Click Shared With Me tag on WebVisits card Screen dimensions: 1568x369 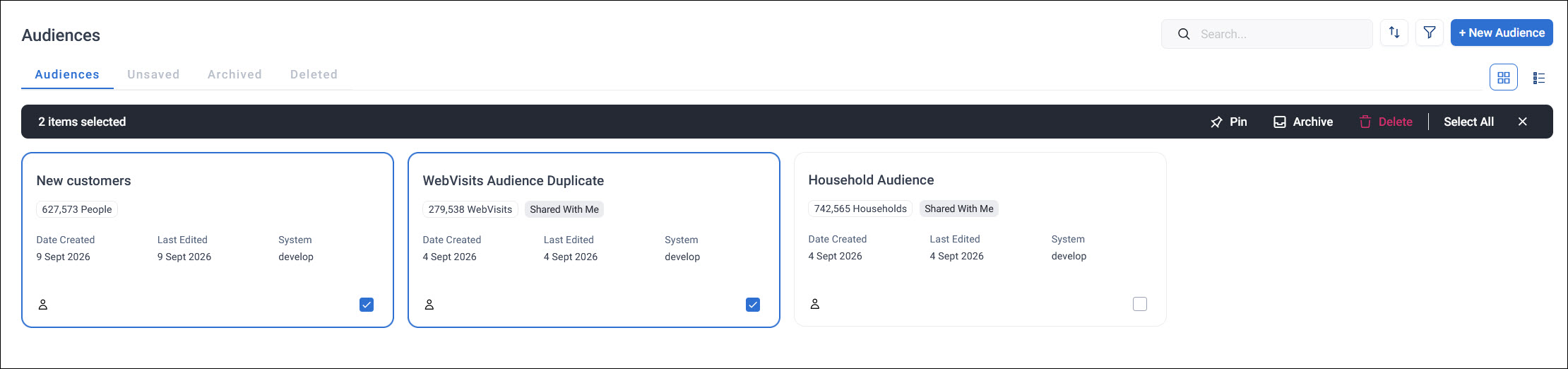(564, 209)
